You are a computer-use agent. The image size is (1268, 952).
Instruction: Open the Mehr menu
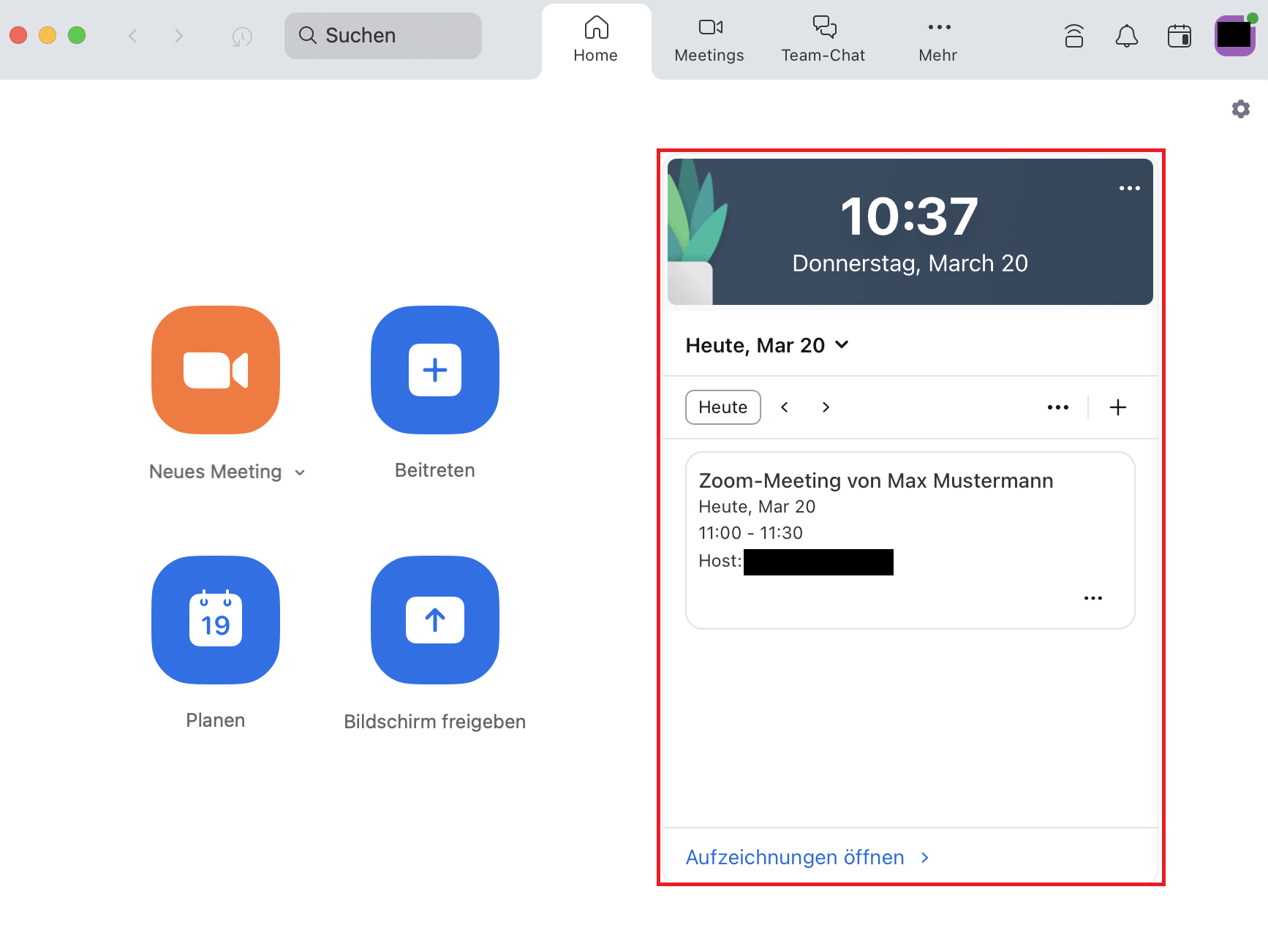tap(938, 40)
